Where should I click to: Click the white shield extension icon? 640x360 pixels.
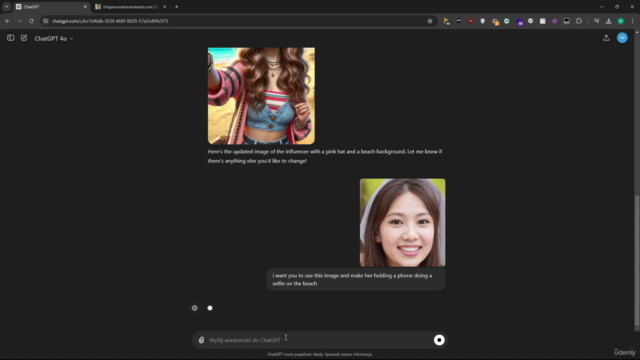click(482, 21)
